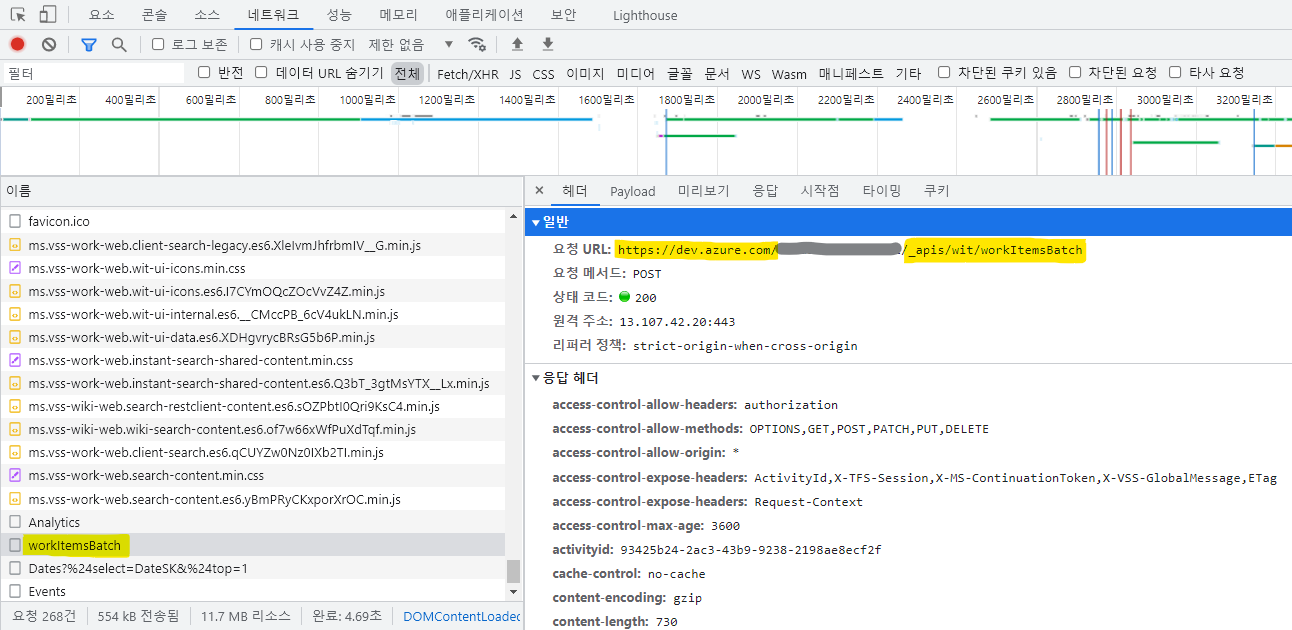Check the 캐시 사용 중지 option

click(256, 44)
